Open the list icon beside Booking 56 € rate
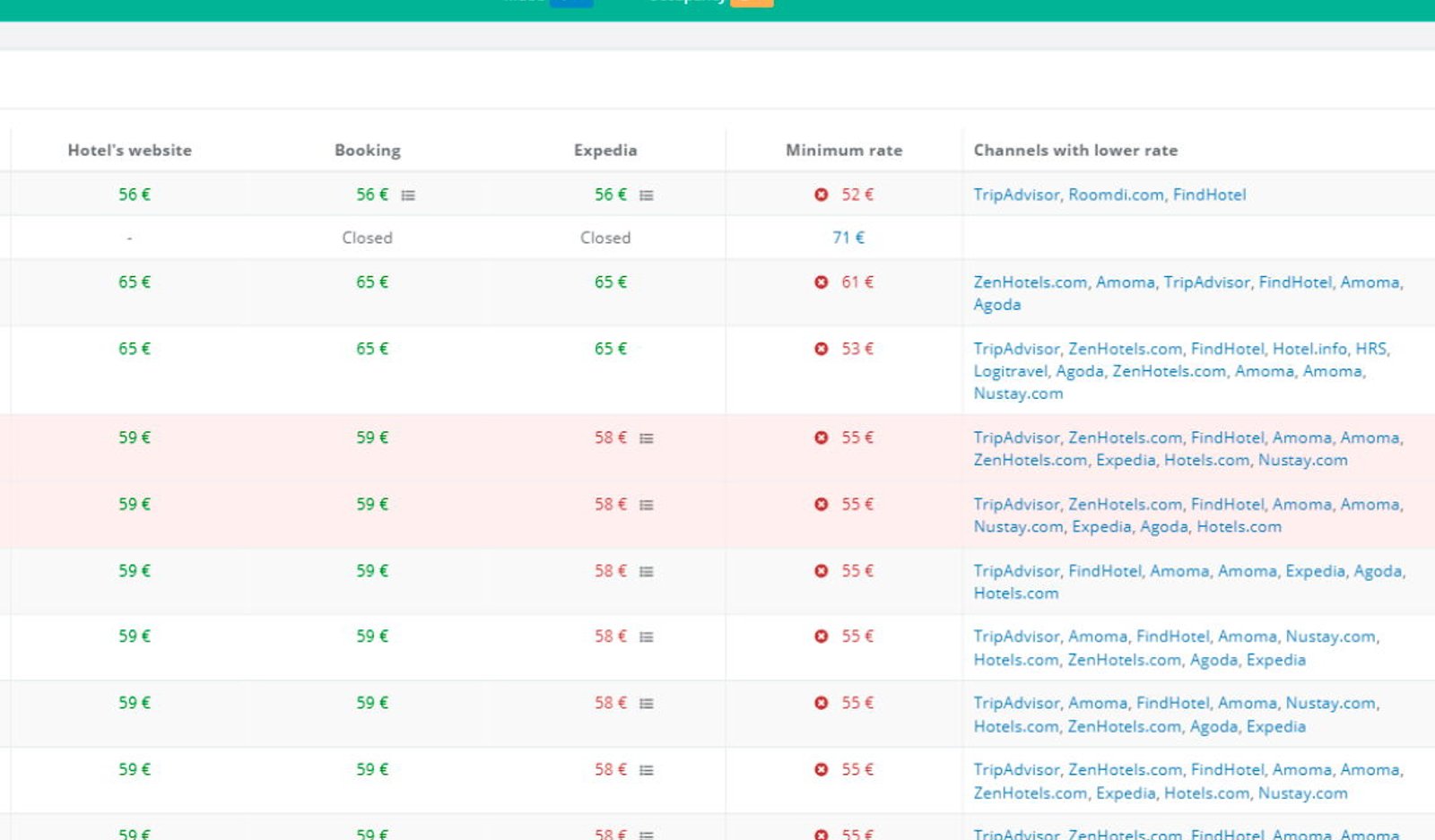Viewport: 1435px width, 840px height. tap(408, 195)
